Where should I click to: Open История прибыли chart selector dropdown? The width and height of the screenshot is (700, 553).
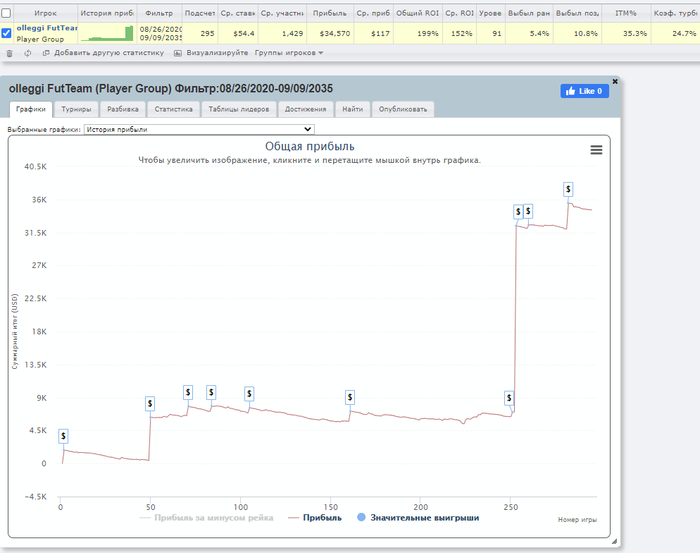coord(199,129)
